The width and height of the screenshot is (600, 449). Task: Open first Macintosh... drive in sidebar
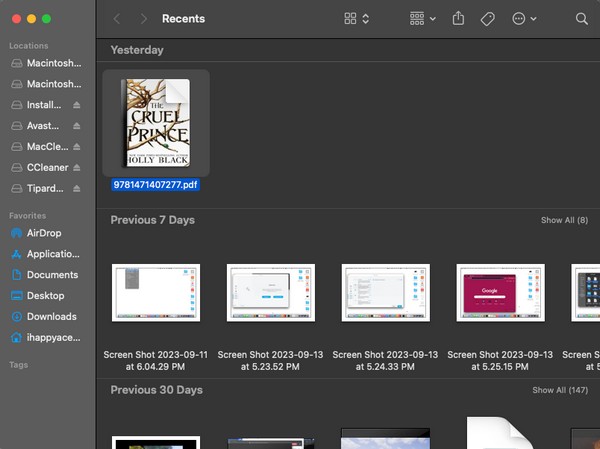[x=46, y=63]
